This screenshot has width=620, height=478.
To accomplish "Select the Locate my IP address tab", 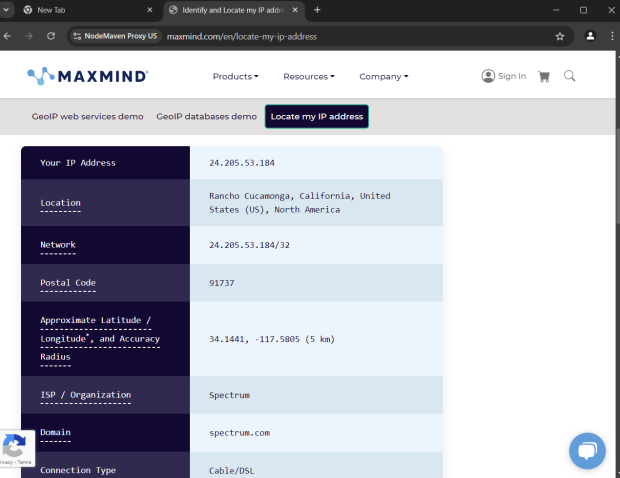I will [316, 117].
